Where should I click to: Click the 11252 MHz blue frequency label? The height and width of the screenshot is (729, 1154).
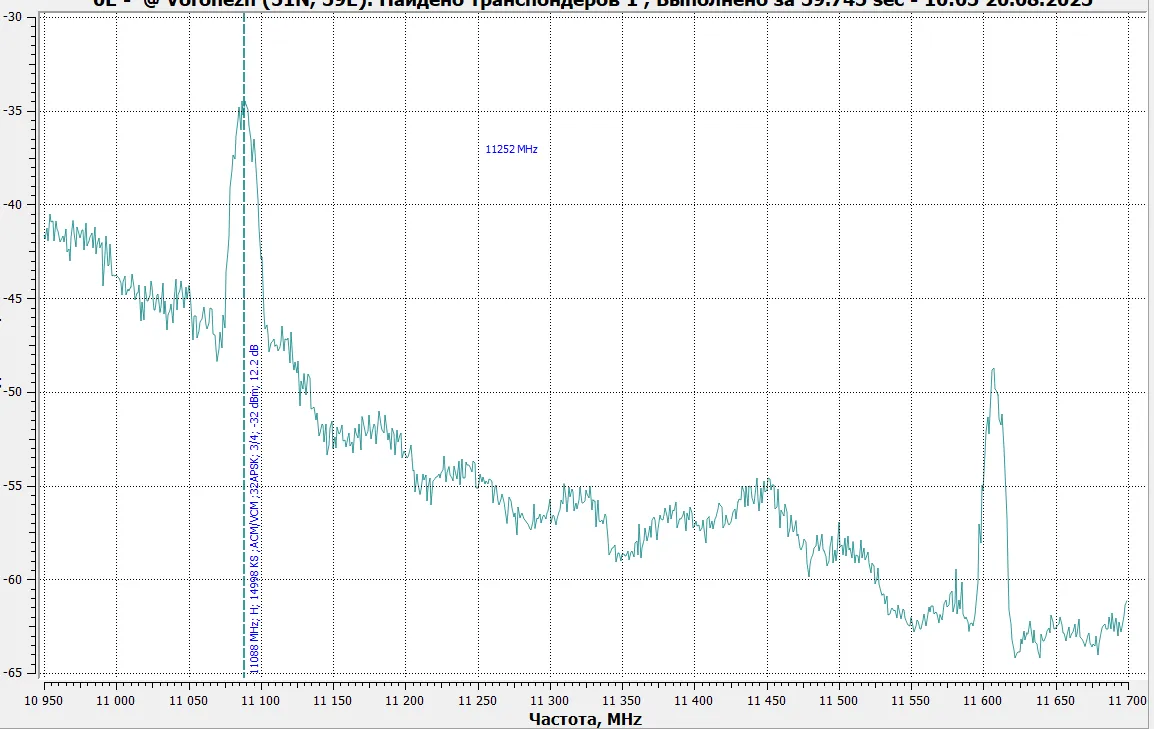point(511,149)
